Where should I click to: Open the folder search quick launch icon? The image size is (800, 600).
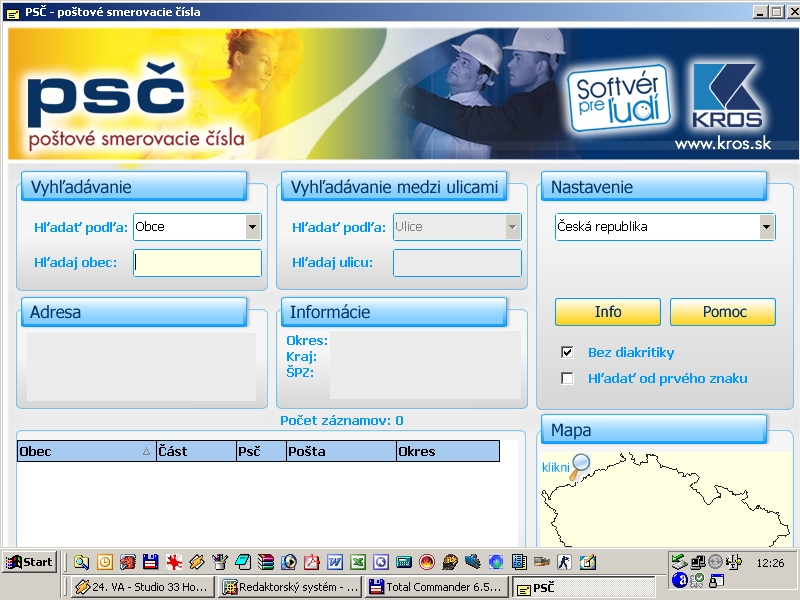(81, 562)
